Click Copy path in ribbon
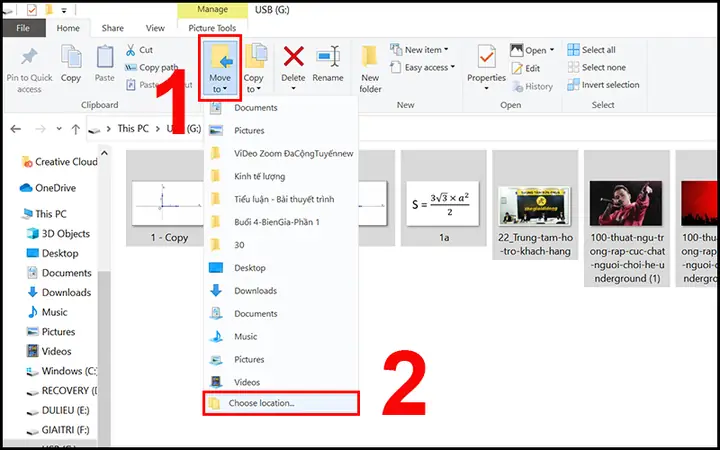 tap(152, 68)
